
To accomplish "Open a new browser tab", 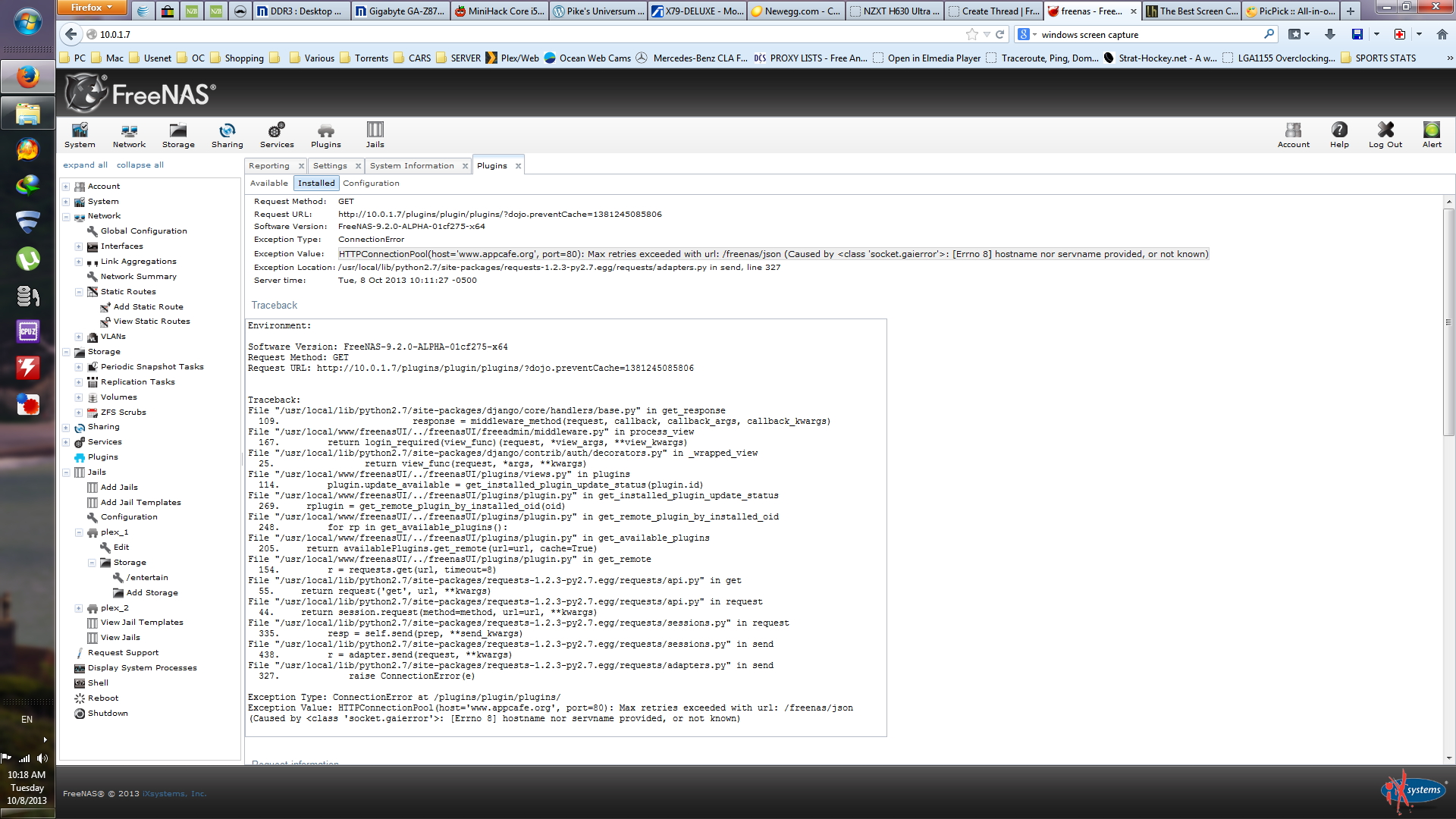I will coord(1351,11).
